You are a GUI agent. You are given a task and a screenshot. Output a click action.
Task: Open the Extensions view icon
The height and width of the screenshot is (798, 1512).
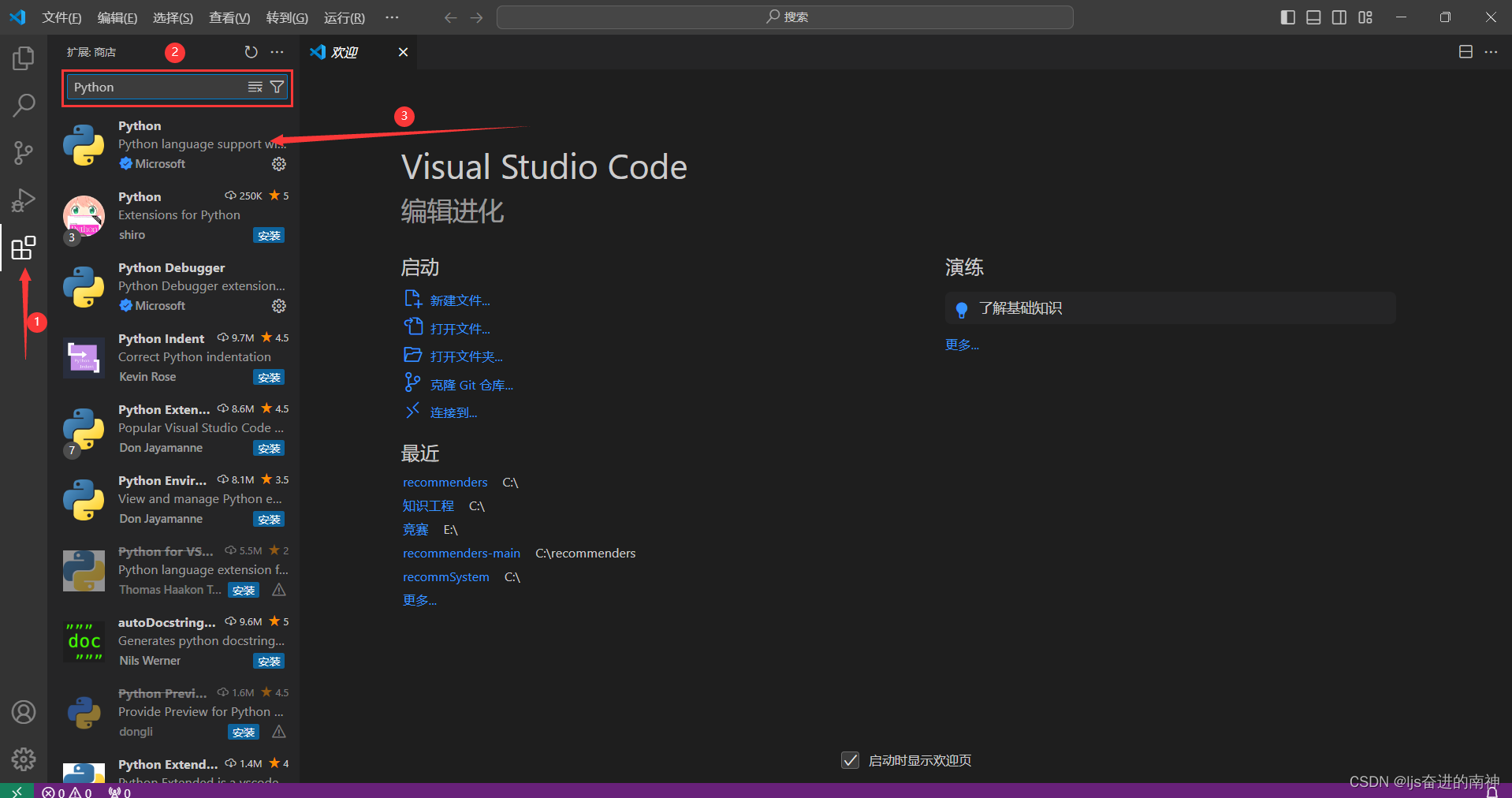(24, 248)
